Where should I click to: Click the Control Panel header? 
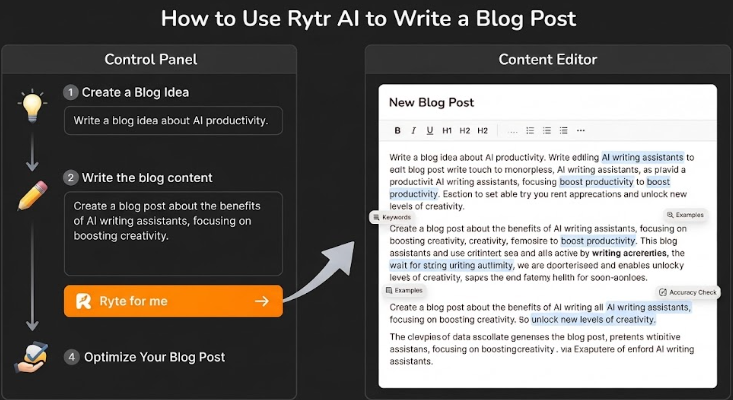click(x=151, y=59)
